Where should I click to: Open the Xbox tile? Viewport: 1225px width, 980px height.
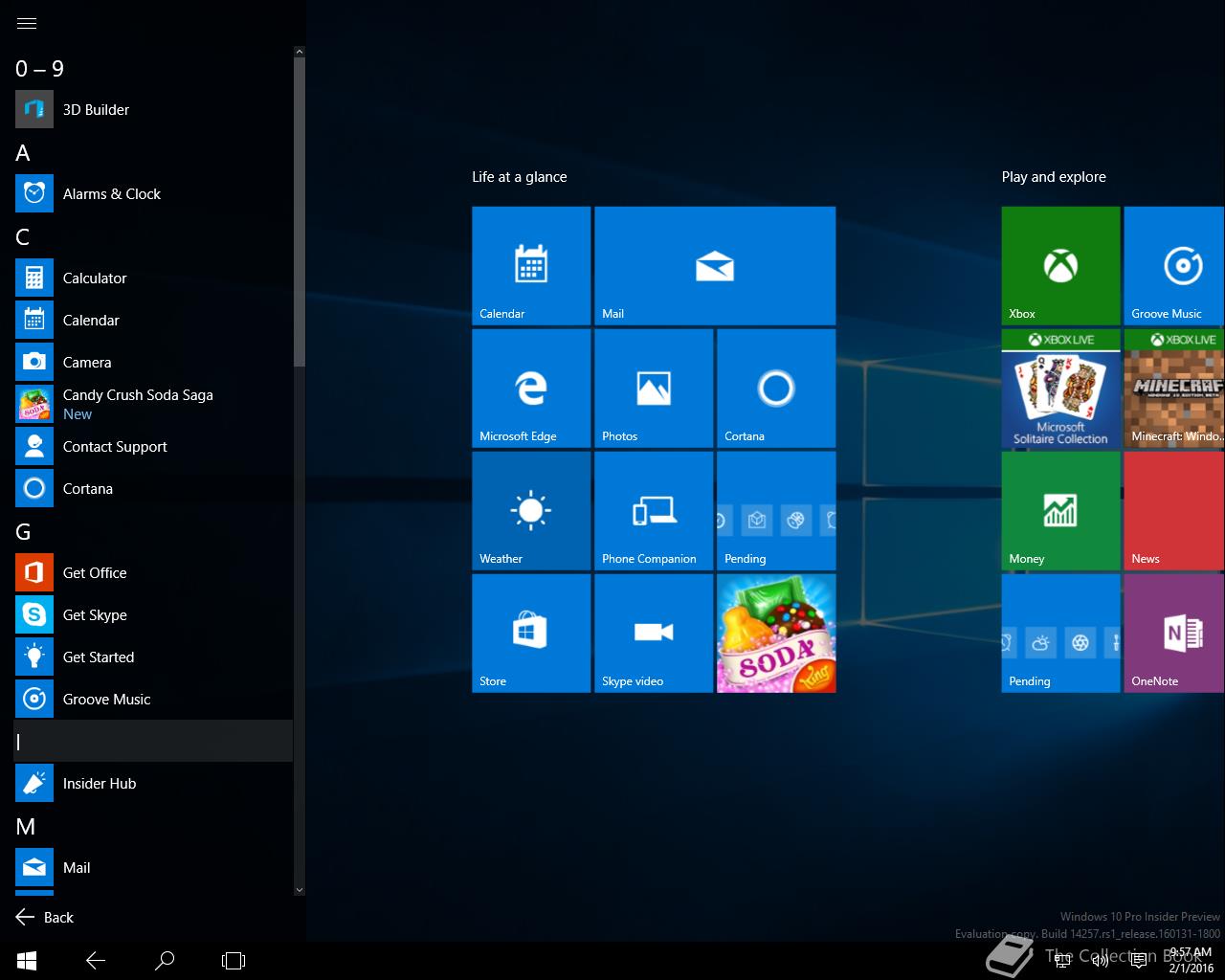click(1060, 266)
